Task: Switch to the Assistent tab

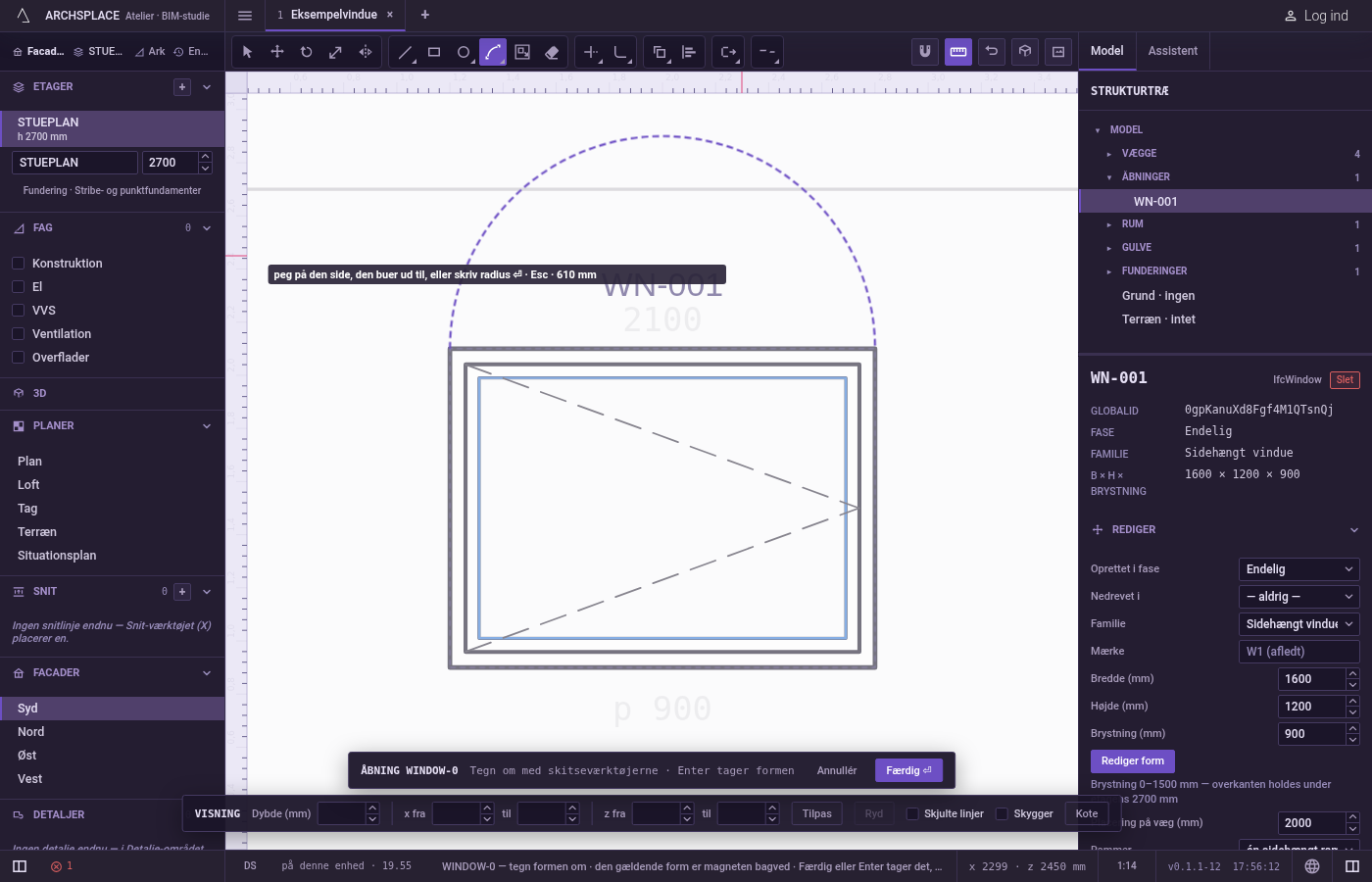Action: (1173, 51)
